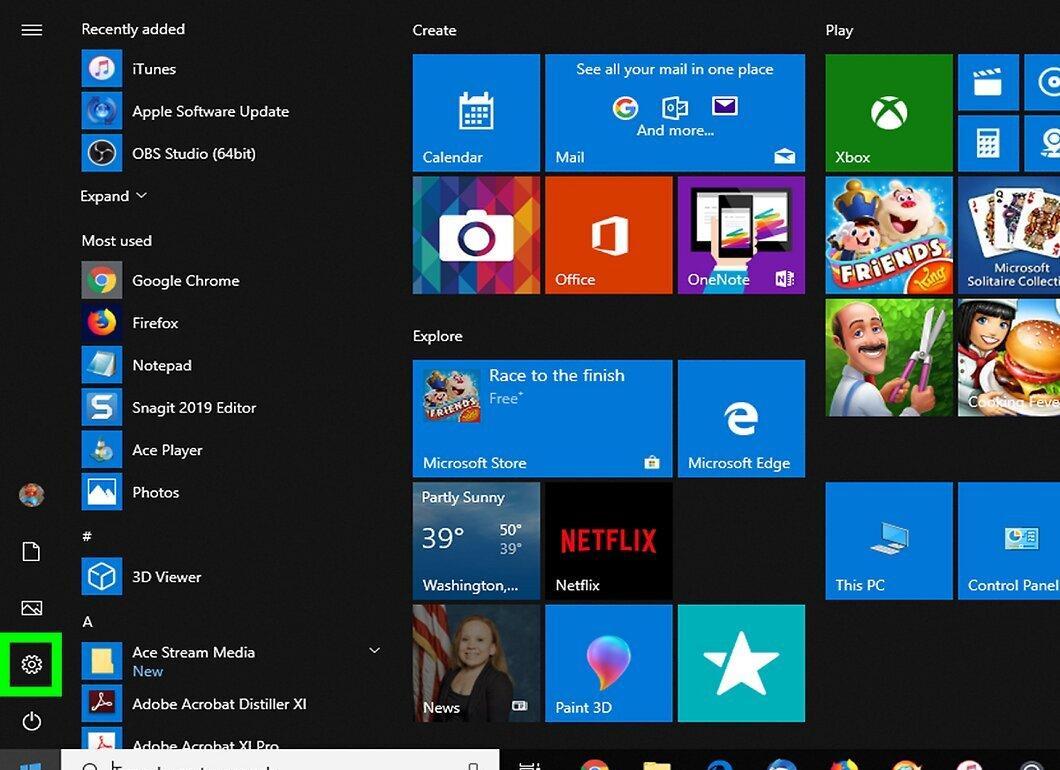Click the Power button icon
The image size is (1060, 770).
click(31, 721)
